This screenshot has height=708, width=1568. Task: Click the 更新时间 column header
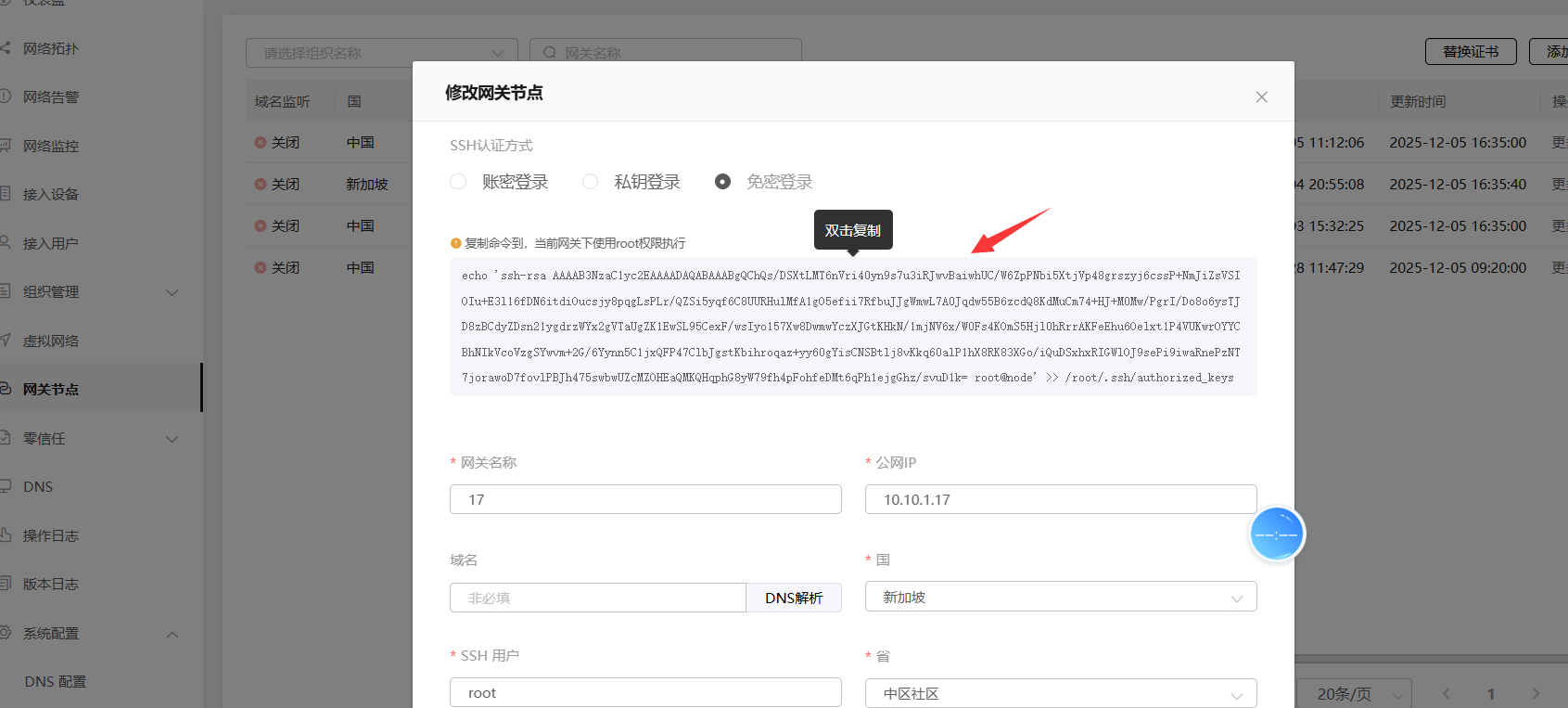(x=1418, y=101)
